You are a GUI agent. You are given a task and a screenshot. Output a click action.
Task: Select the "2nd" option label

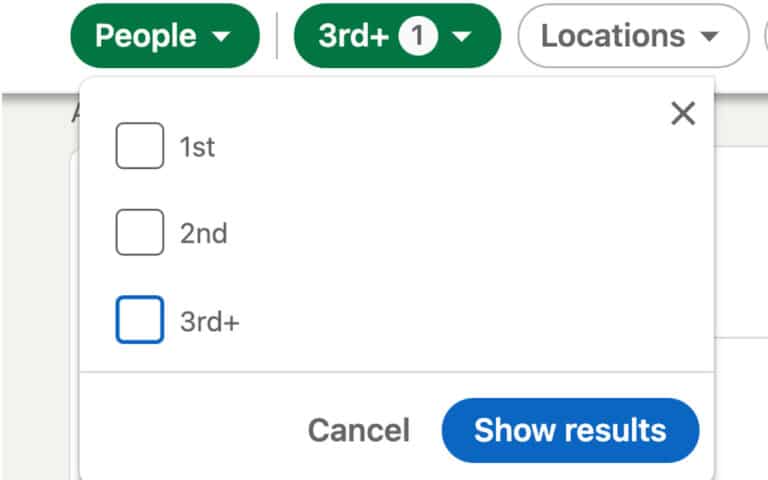203,234
